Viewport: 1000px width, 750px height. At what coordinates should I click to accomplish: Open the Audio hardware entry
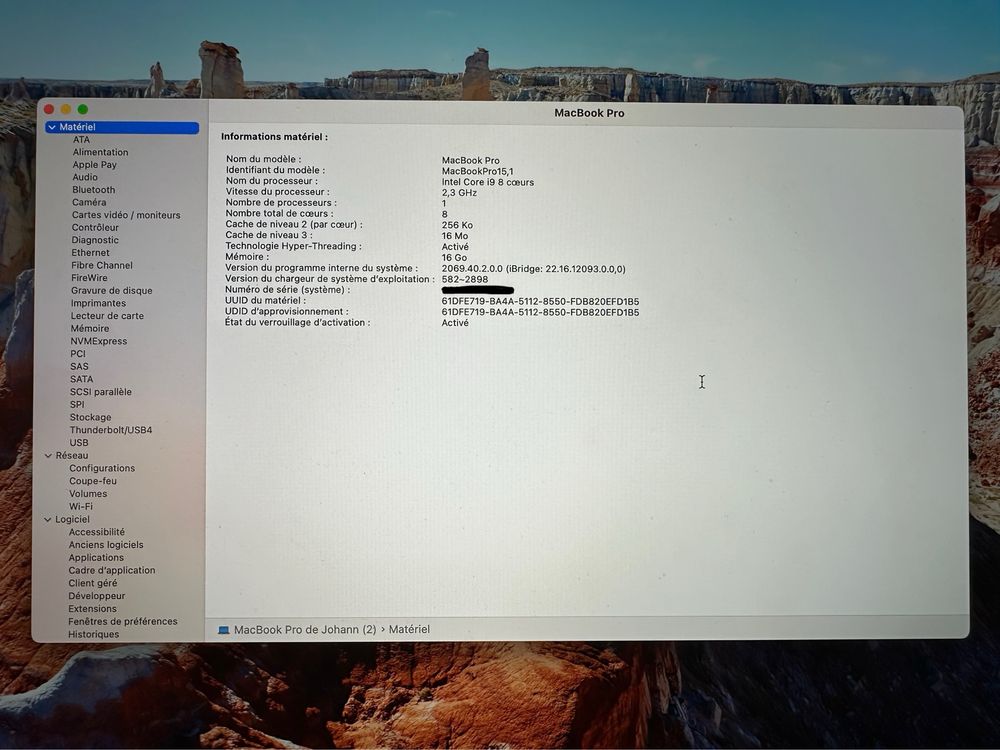point(85,177)
